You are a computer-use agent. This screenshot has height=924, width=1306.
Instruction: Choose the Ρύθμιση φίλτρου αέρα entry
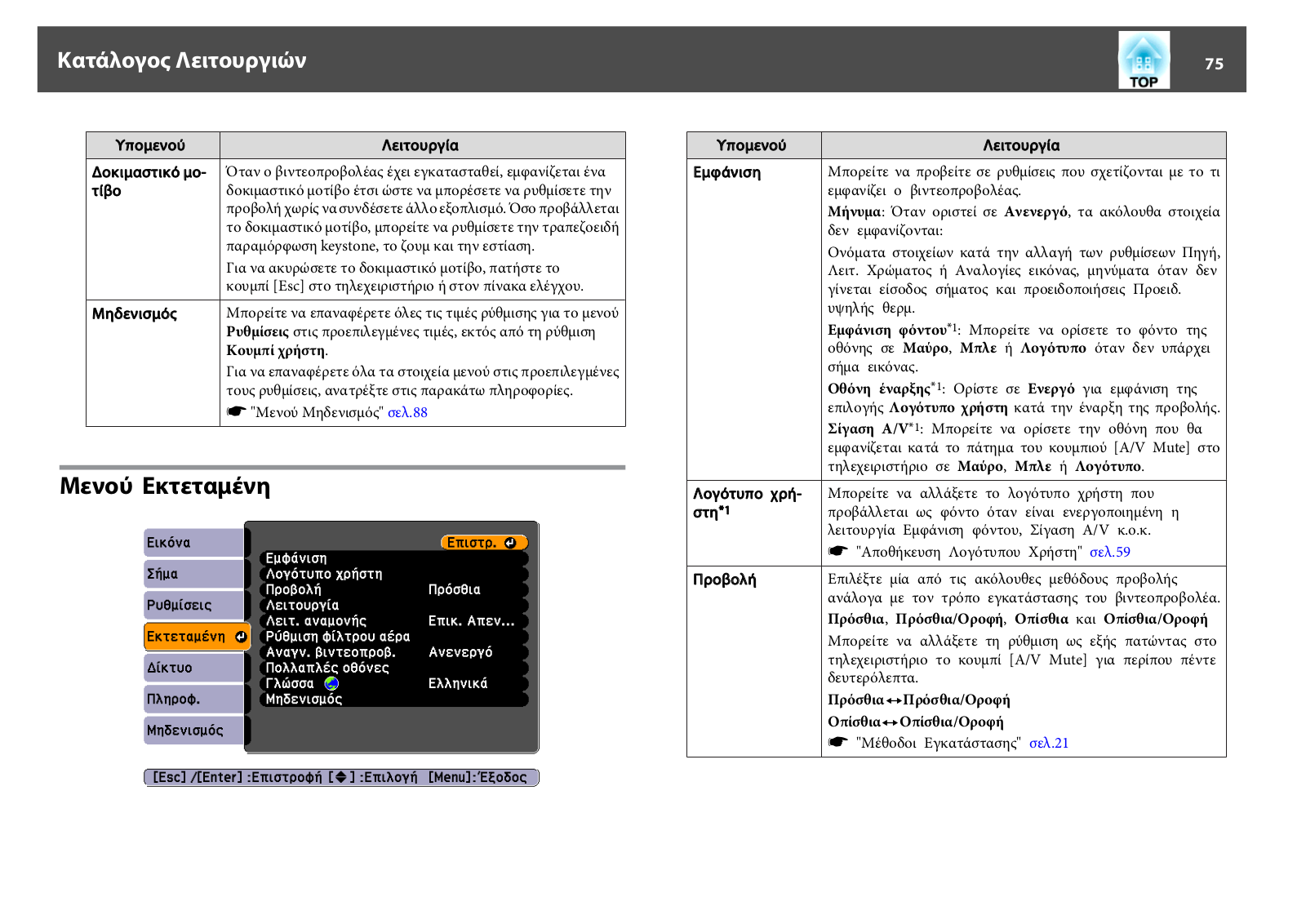click(394, 637)
